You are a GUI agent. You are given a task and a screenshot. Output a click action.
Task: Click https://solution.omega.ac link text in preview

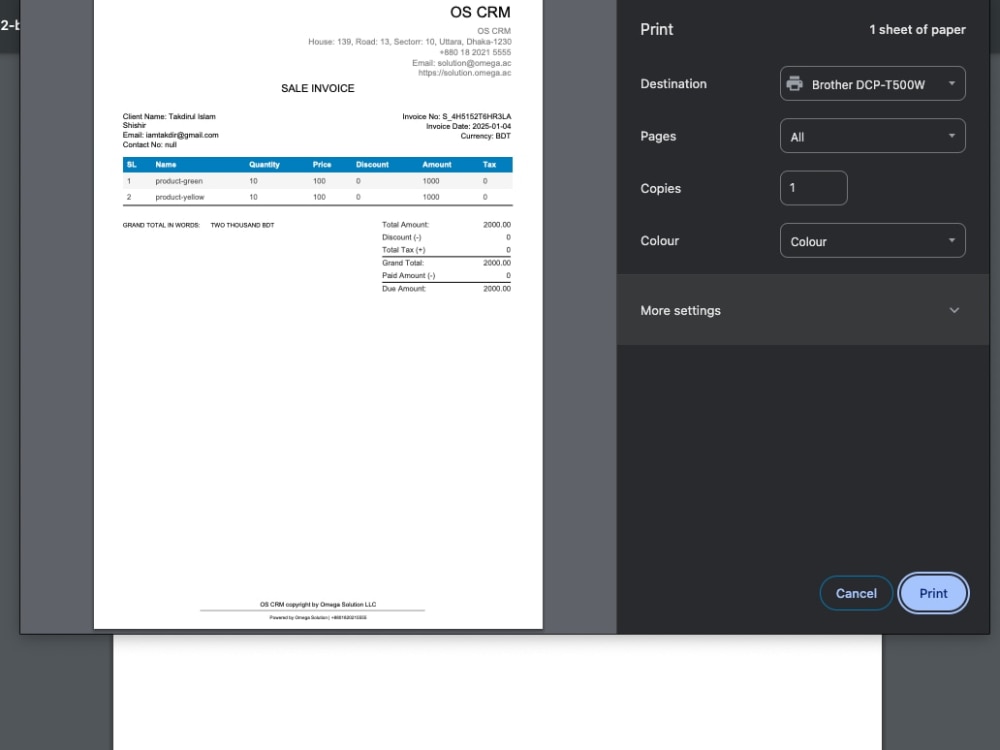tap(465, 73)
